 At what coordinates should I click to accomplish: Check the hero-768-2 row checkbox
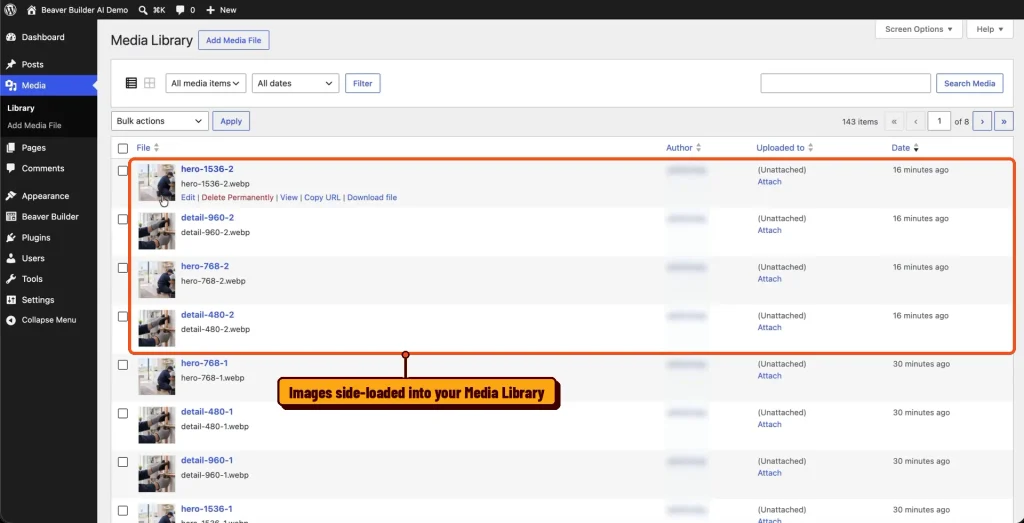click(123, 268)
